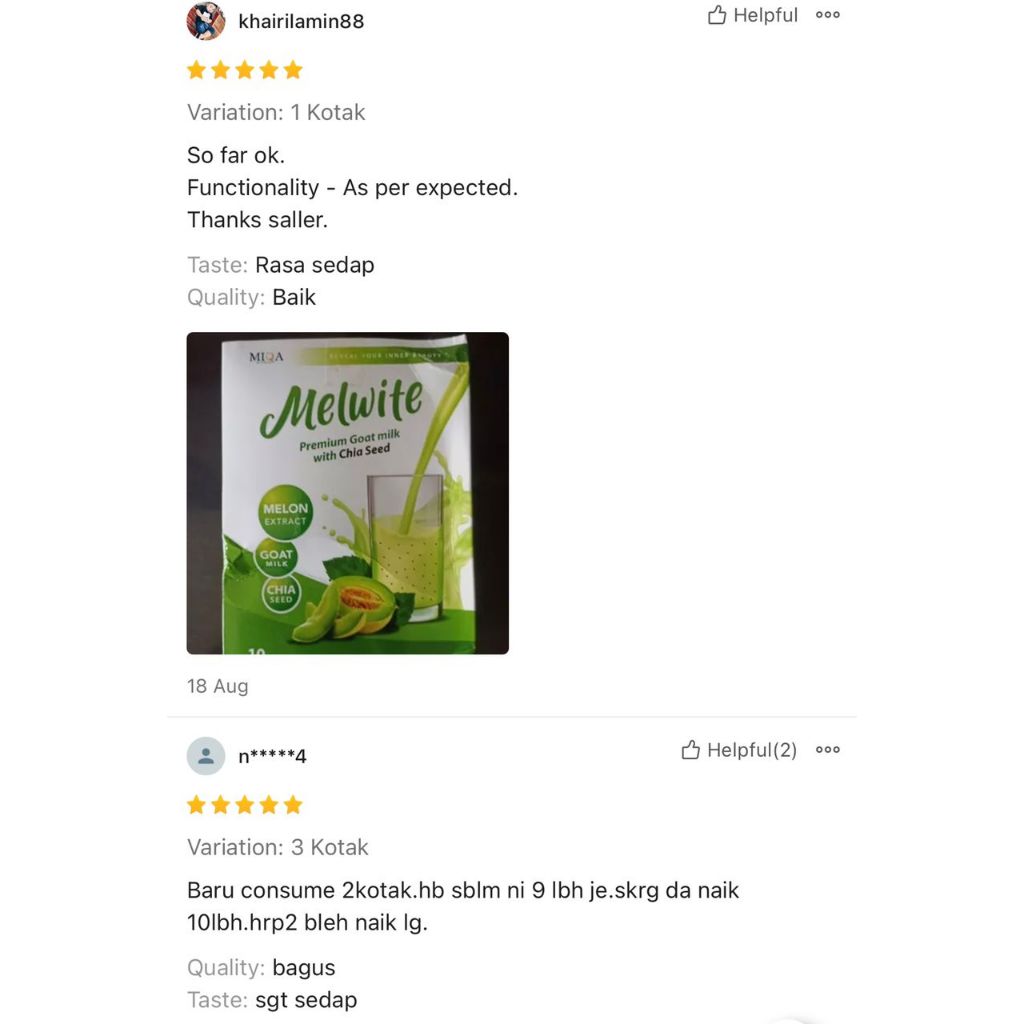Image resolution: width=1024 pixels, height=1024 pixels.
Task: Click the "Taste: Rasa sedap" attribute
Action: click(281, 265)
